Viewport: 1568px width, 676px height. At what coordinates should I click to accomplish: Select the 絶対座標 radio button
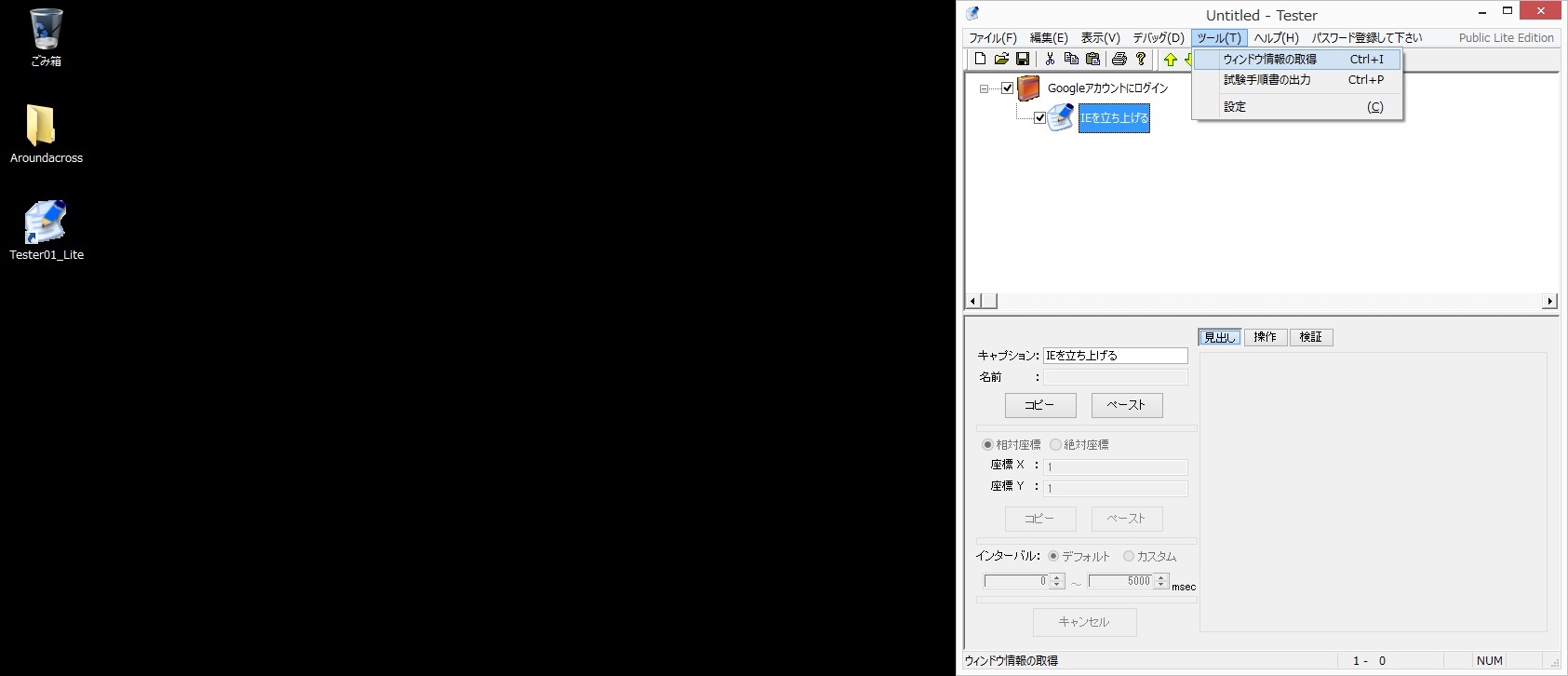pos(1055,445)
